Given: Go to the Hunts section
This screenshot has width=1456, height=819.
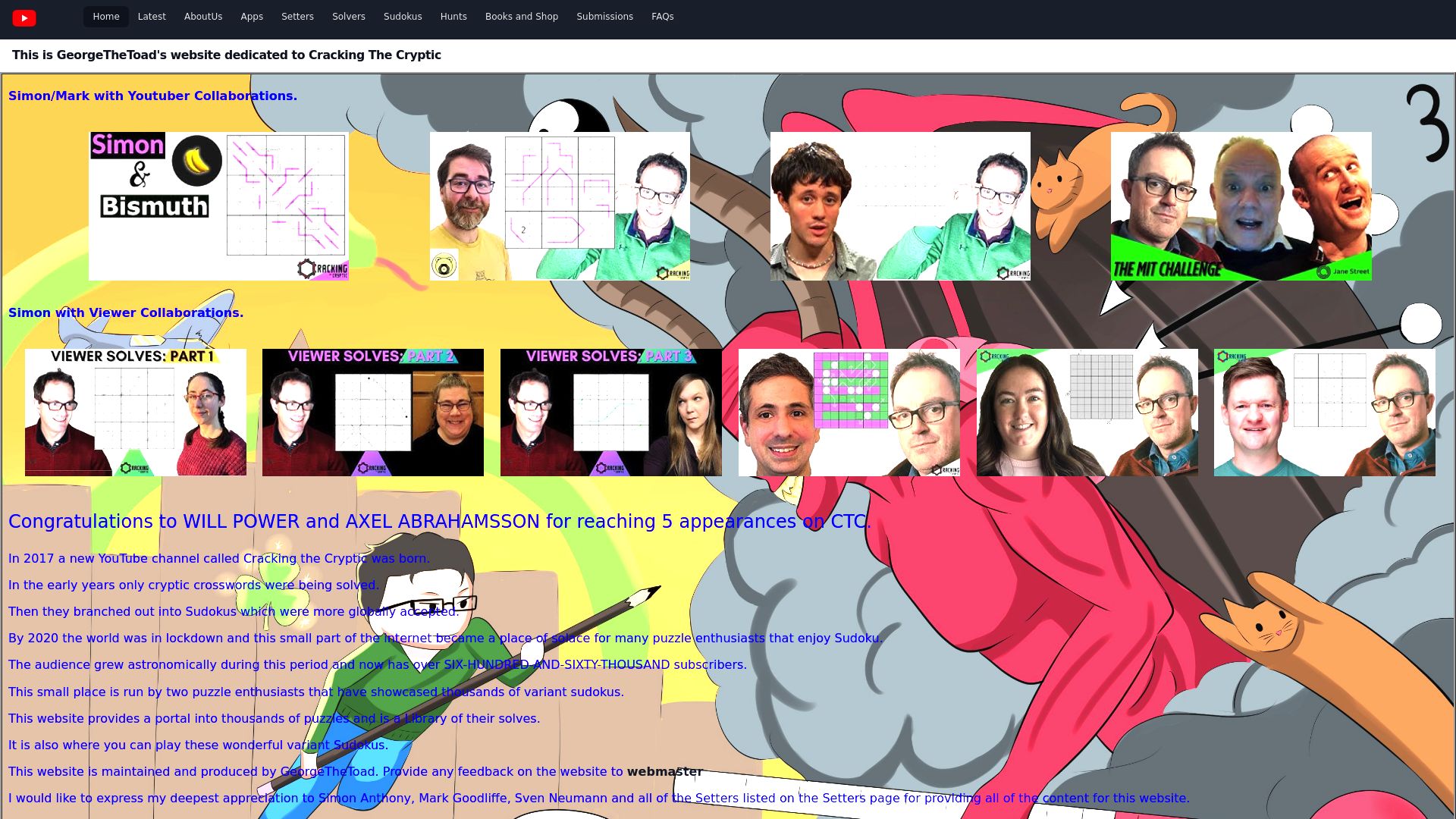Looking at the screenshot, I should point(453,17).
